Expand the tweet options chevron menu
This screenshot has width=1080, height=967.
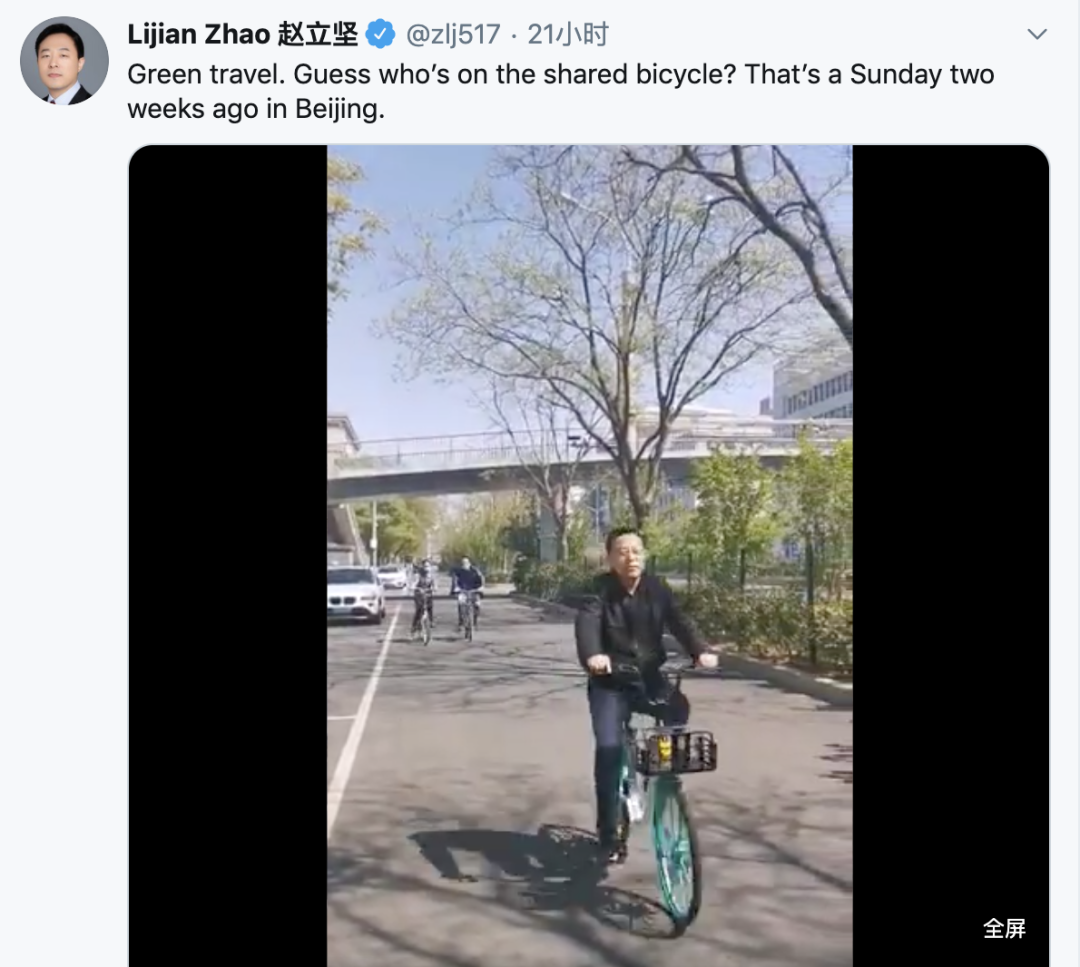pos(1037,35)
